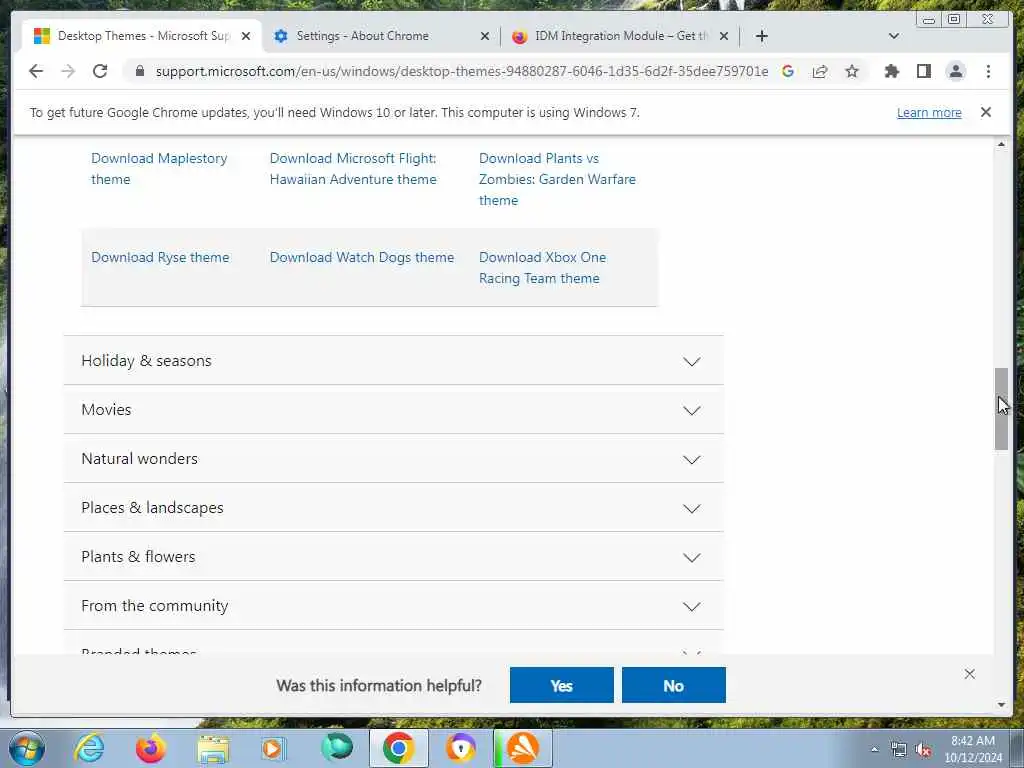Switch to the Desktop Themes tab

(x=142, y=36)
